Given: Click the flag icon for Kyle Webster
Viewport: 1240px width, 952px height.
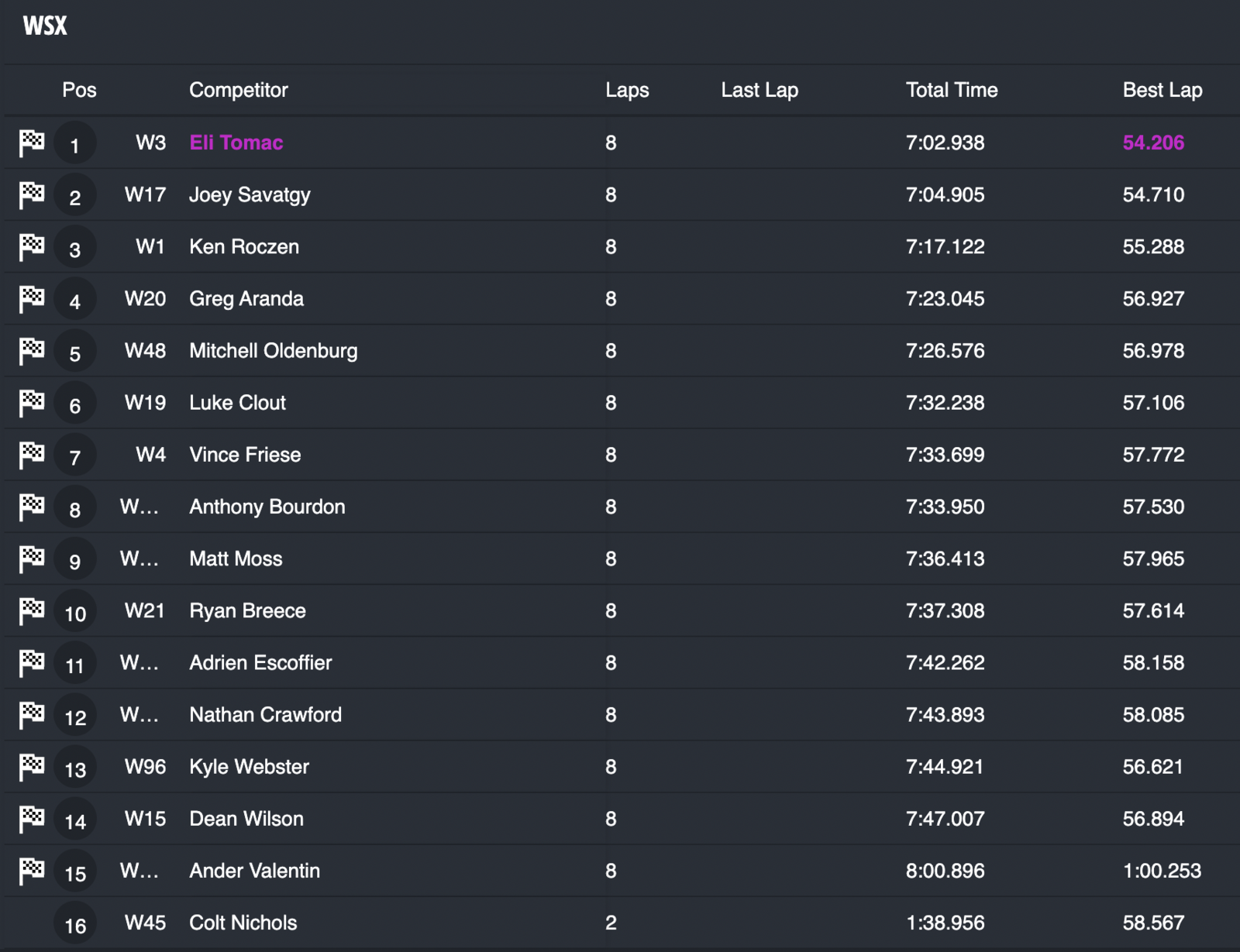Looking at the screenshot, I should [x=32, y=767].
